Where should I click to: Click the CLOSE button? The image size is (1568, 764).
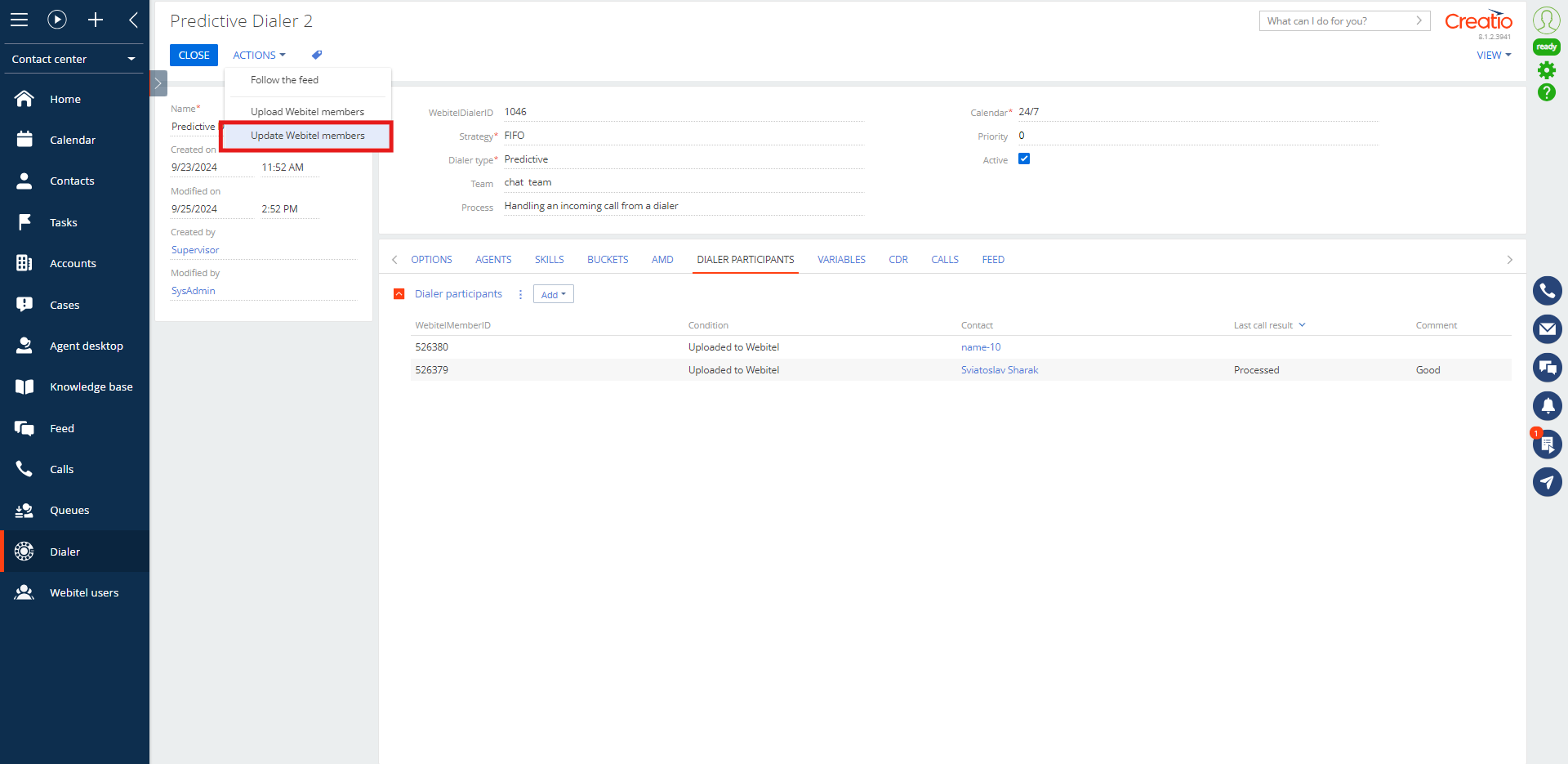(x=194, y=55)
